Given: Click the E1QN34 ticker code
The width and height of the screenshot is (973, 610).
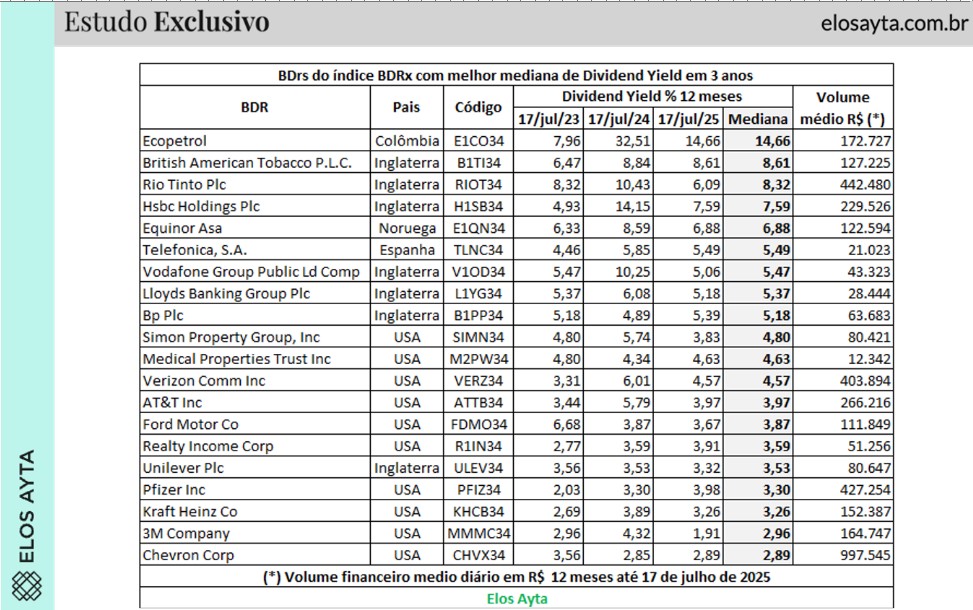Looking at the screenshot, I should pos(478,228).
